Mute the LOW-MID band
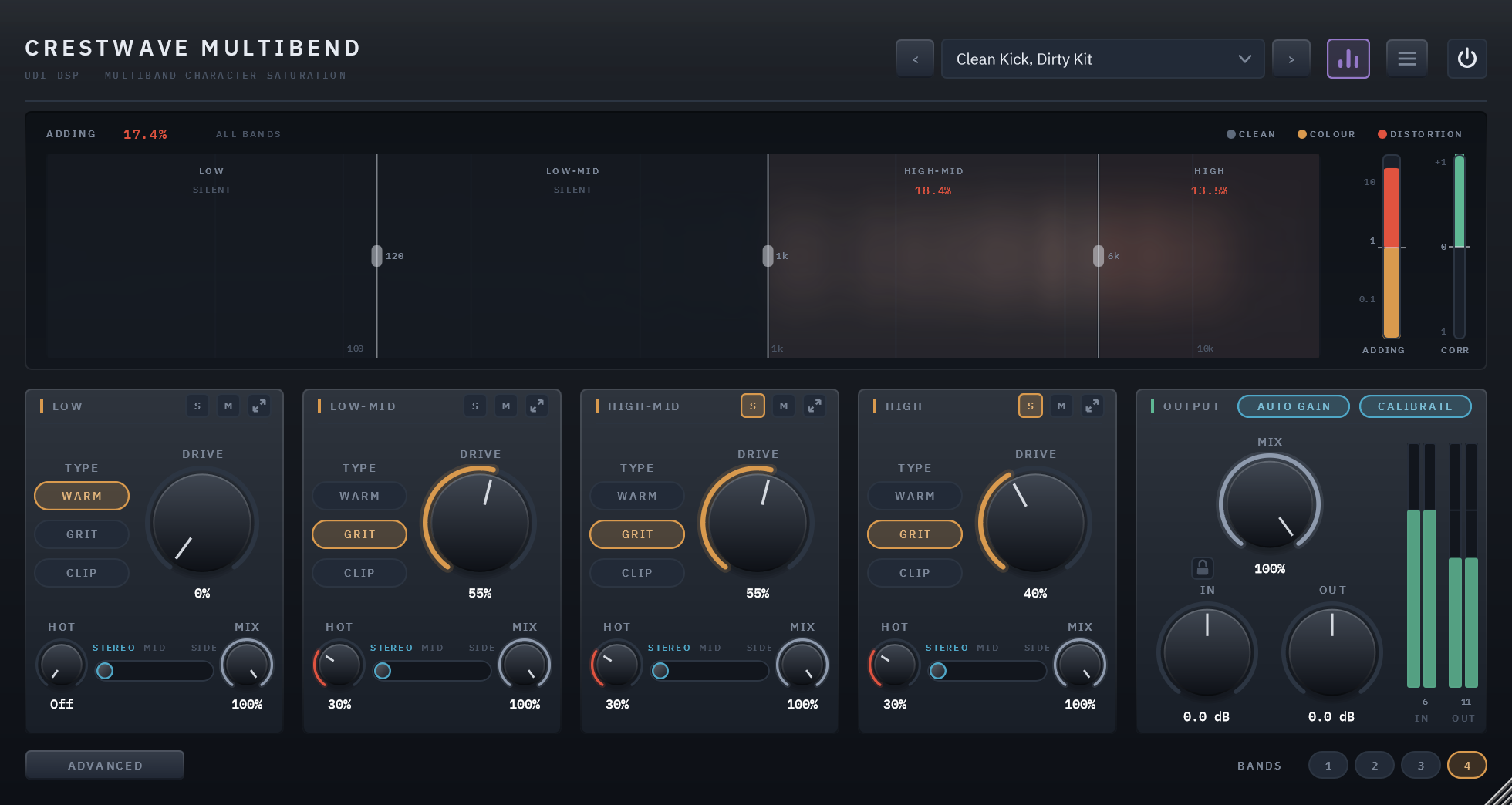Screen dimensions: 1512x805 [x=506, y=406]
